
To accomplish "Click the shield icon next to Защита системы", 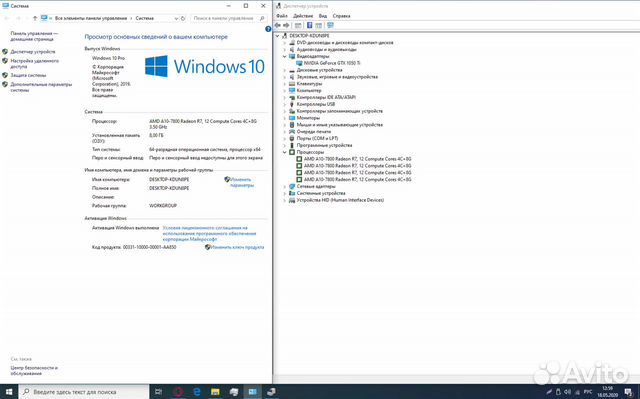I will tap(5, 75).
